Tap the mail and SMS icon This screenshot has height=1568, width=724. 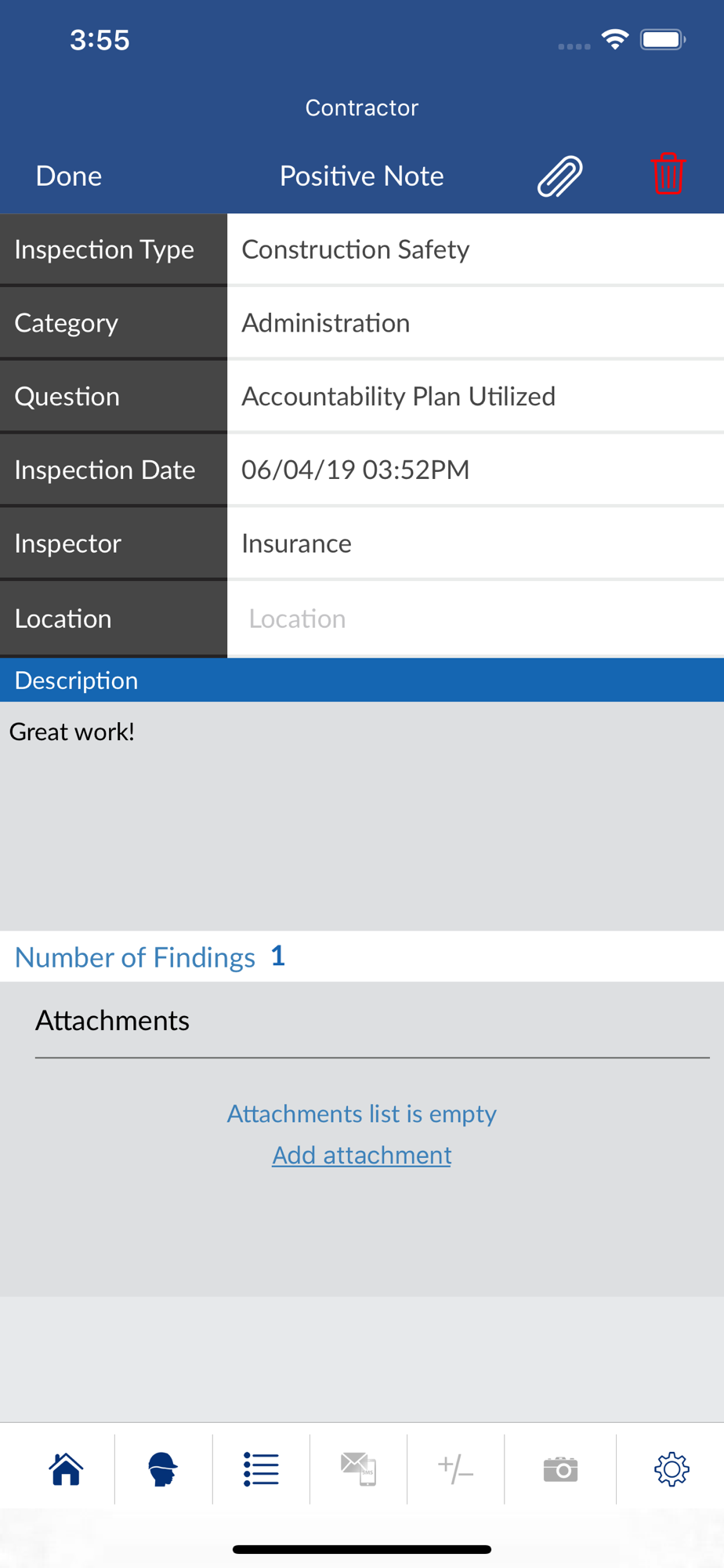point(359,1468)
